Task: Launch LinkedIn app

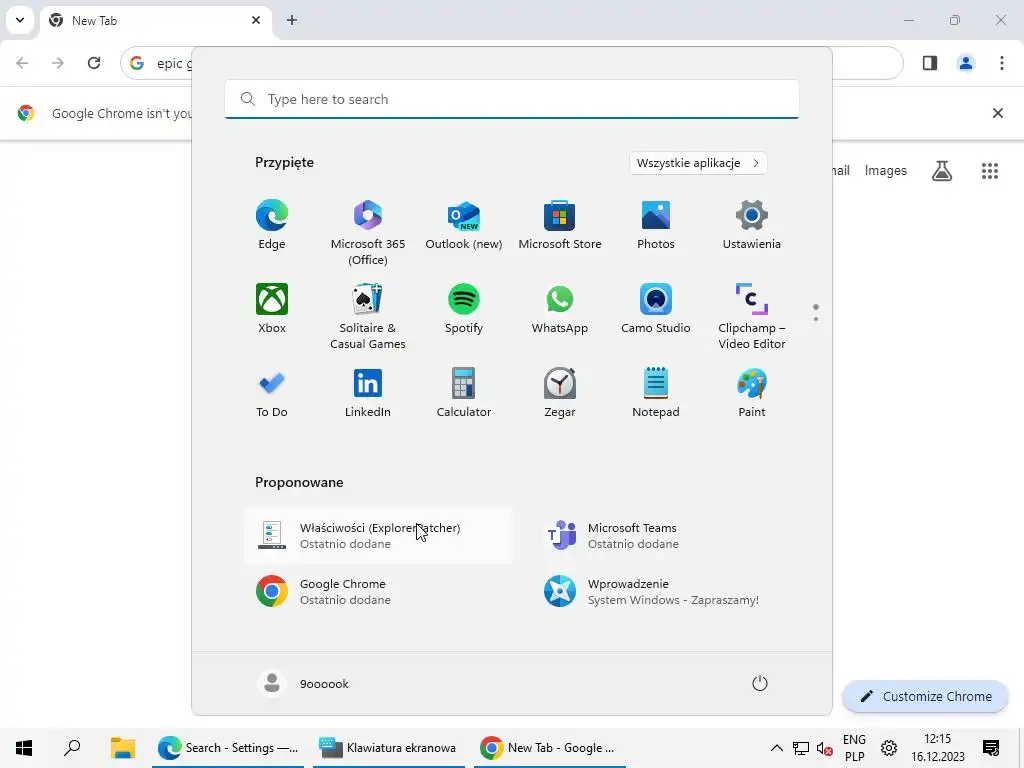Action: [x=368, y=393]
